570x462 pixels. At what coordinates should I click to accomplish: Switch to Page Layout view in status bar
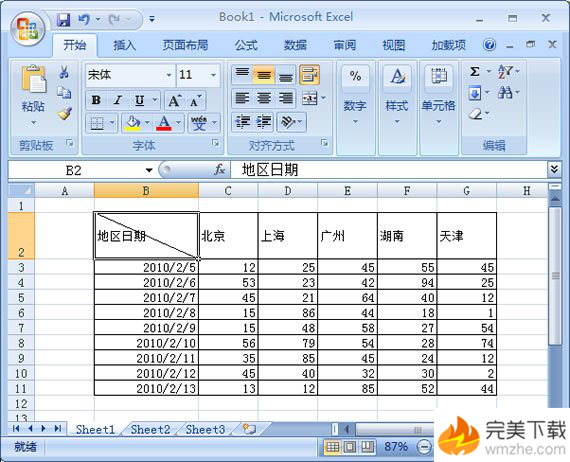[350, 446]
